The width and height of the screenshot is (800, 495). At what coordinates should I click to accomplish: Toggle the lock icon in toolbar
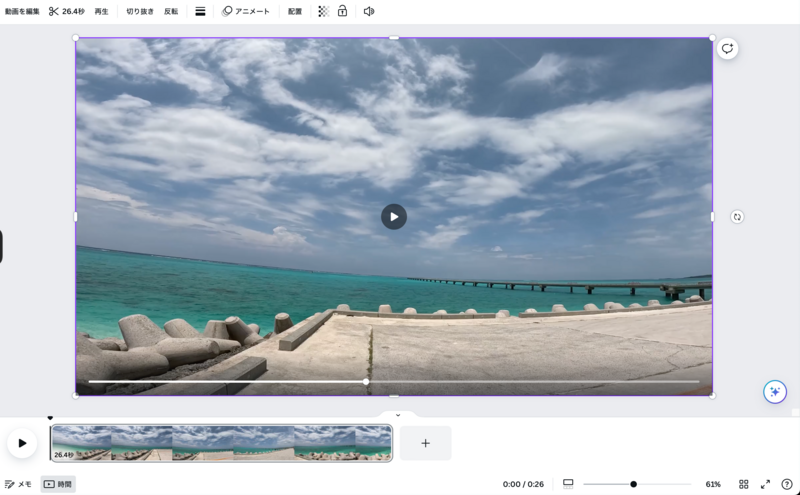[342, 11]
